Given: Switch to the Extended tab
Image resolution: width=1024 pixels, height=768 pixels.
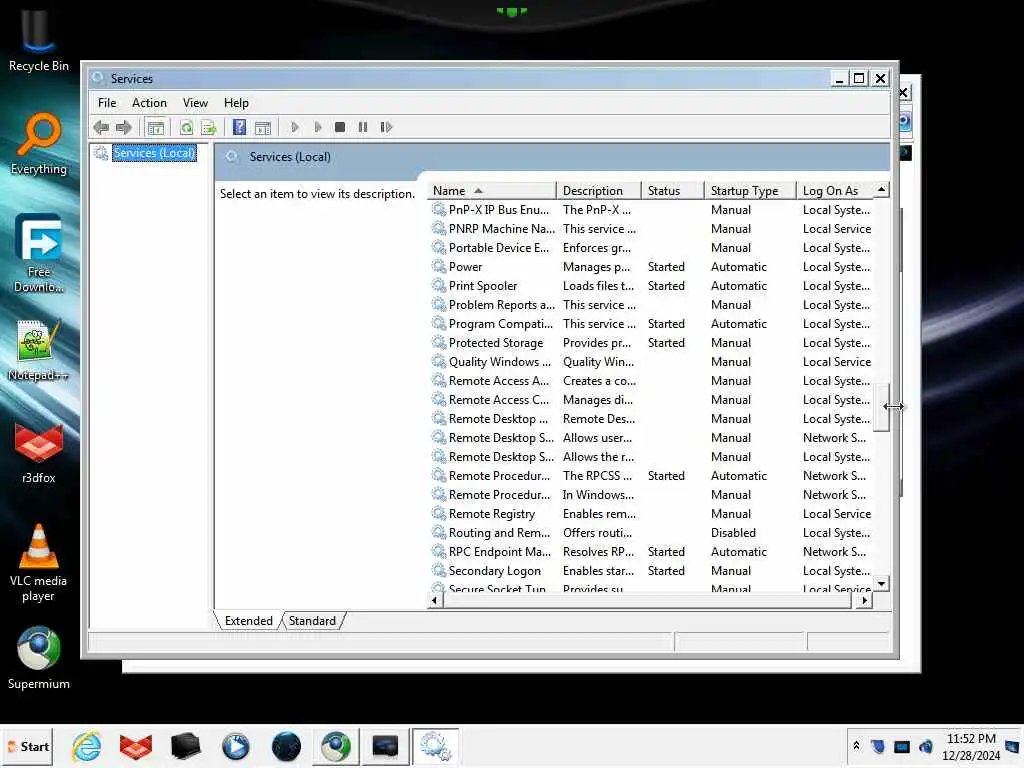Looking at the screenshot, I should click(x=249, y=621).
